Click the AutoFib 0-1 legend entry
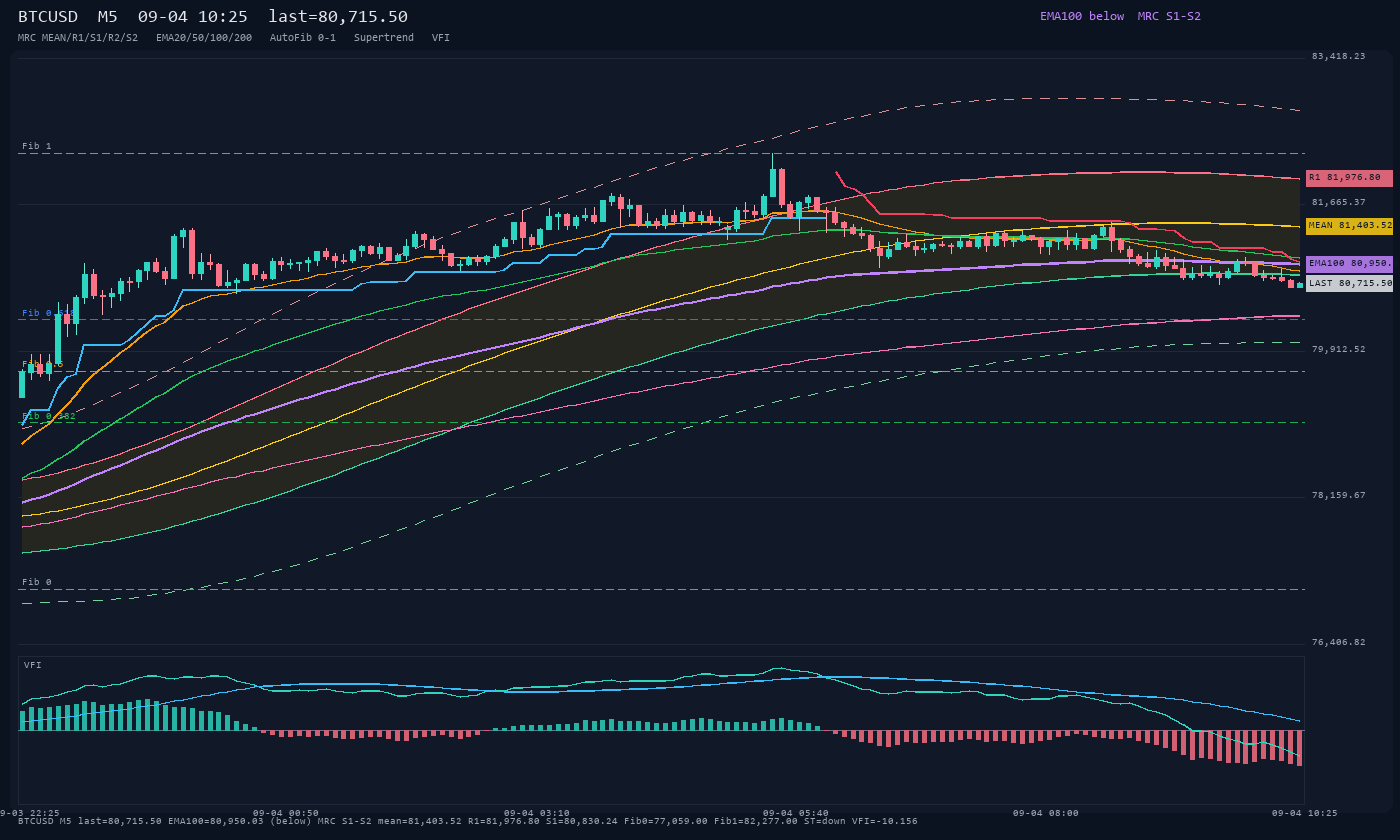The width and height of the screenshot is (1400, 840). pos(303,38)
